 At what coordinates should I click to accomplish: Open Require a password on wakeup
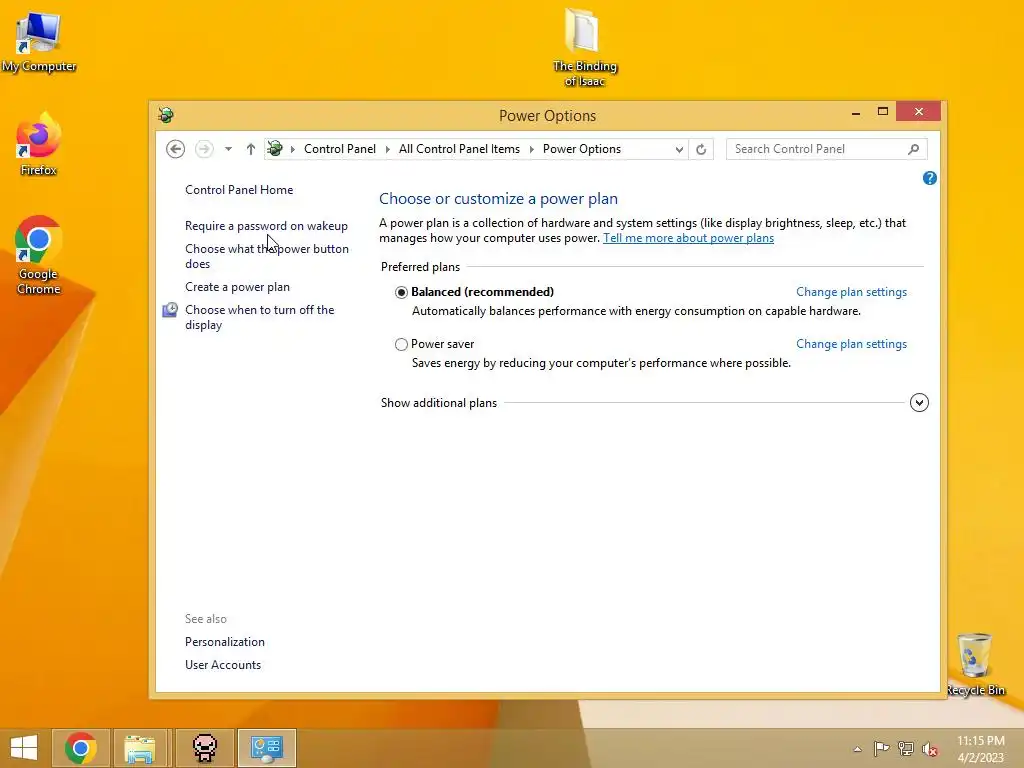(266, 226)
